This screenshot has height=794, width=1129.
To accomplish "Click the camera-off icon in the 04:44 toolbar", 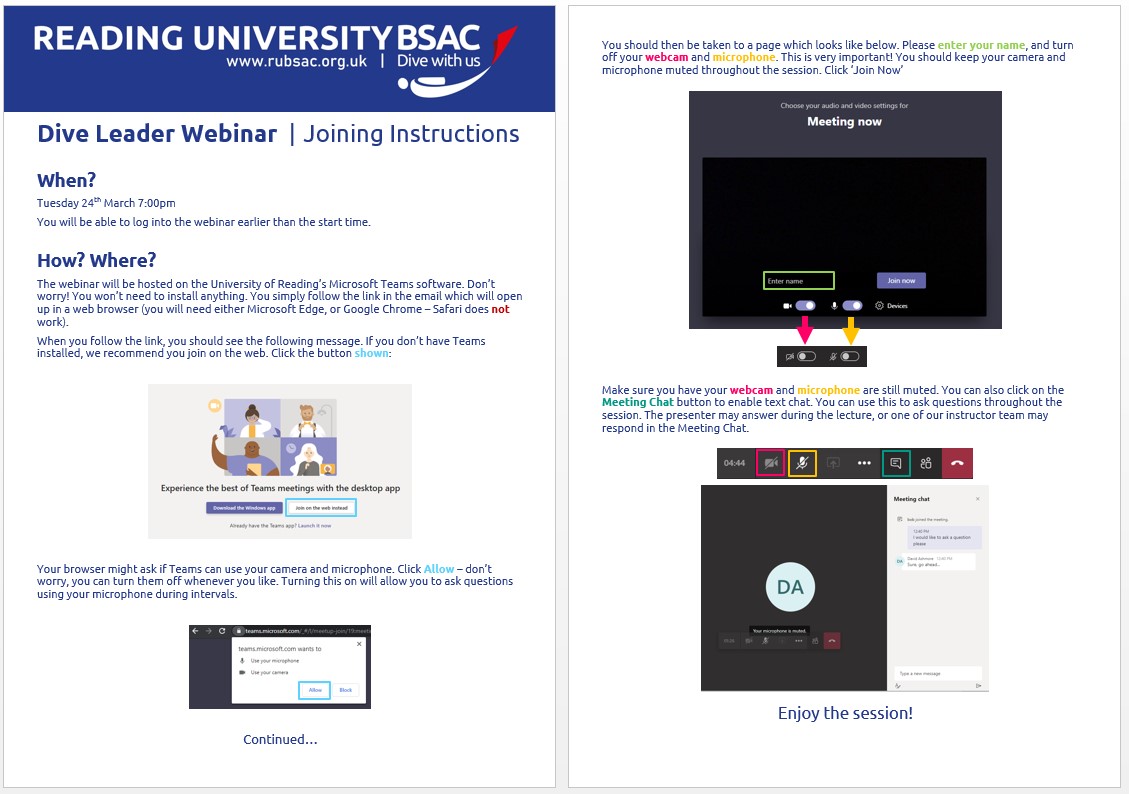I will pyautogui.click(x=770, y=464).
